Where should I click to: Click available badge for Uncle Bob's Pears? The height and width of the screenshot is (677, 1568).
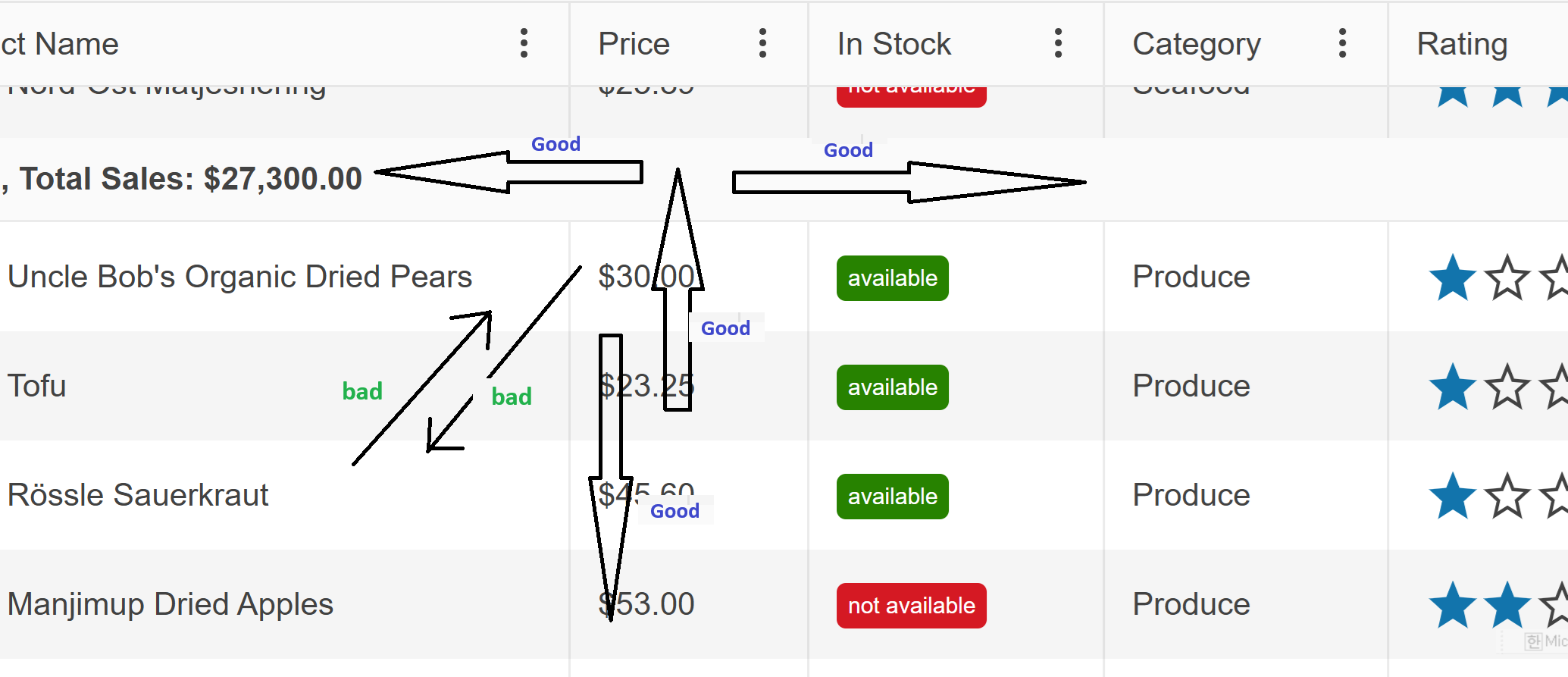coord(892,278)
